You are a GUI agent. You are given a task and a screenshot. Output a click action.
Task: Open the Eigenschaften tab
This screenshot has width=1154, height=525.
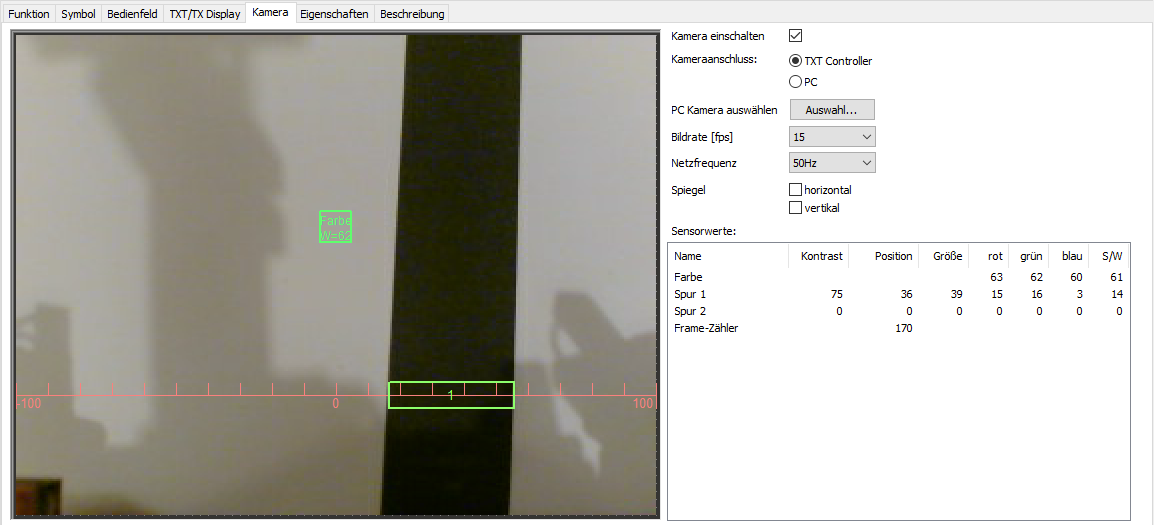334,14
